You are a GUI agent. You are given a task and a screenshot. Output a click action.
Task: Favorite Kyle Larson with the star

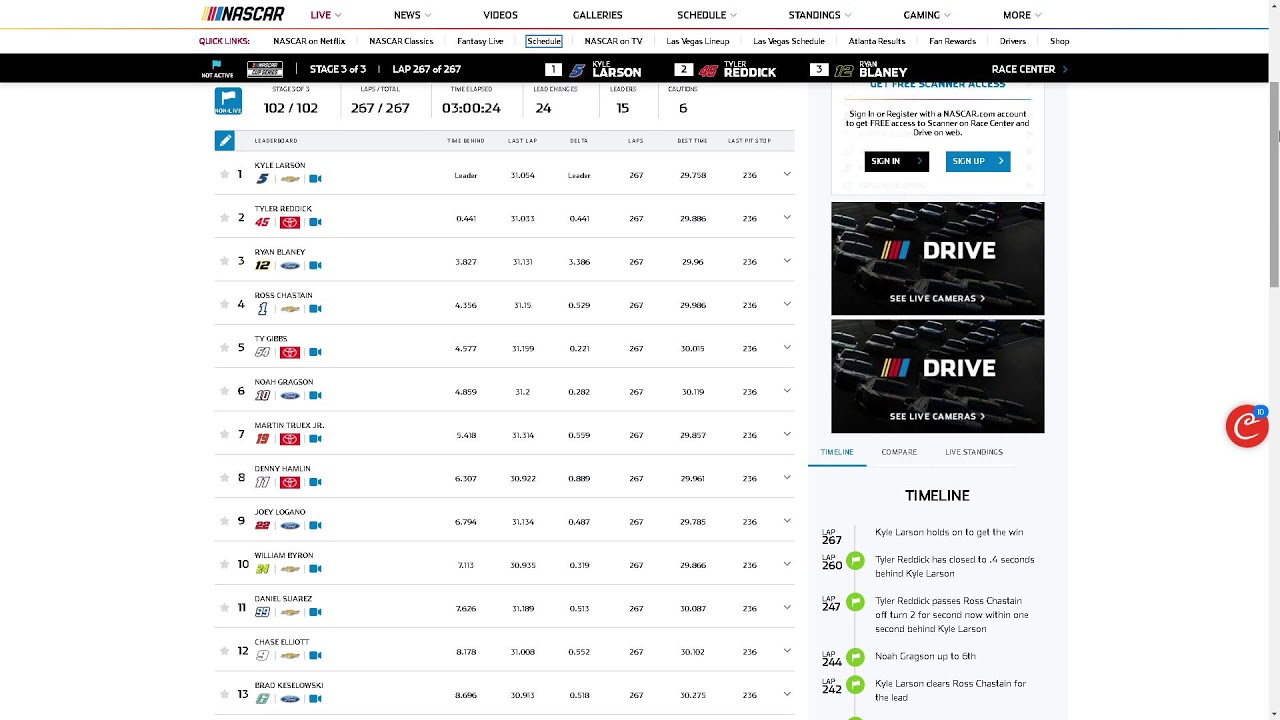(224, 174)
